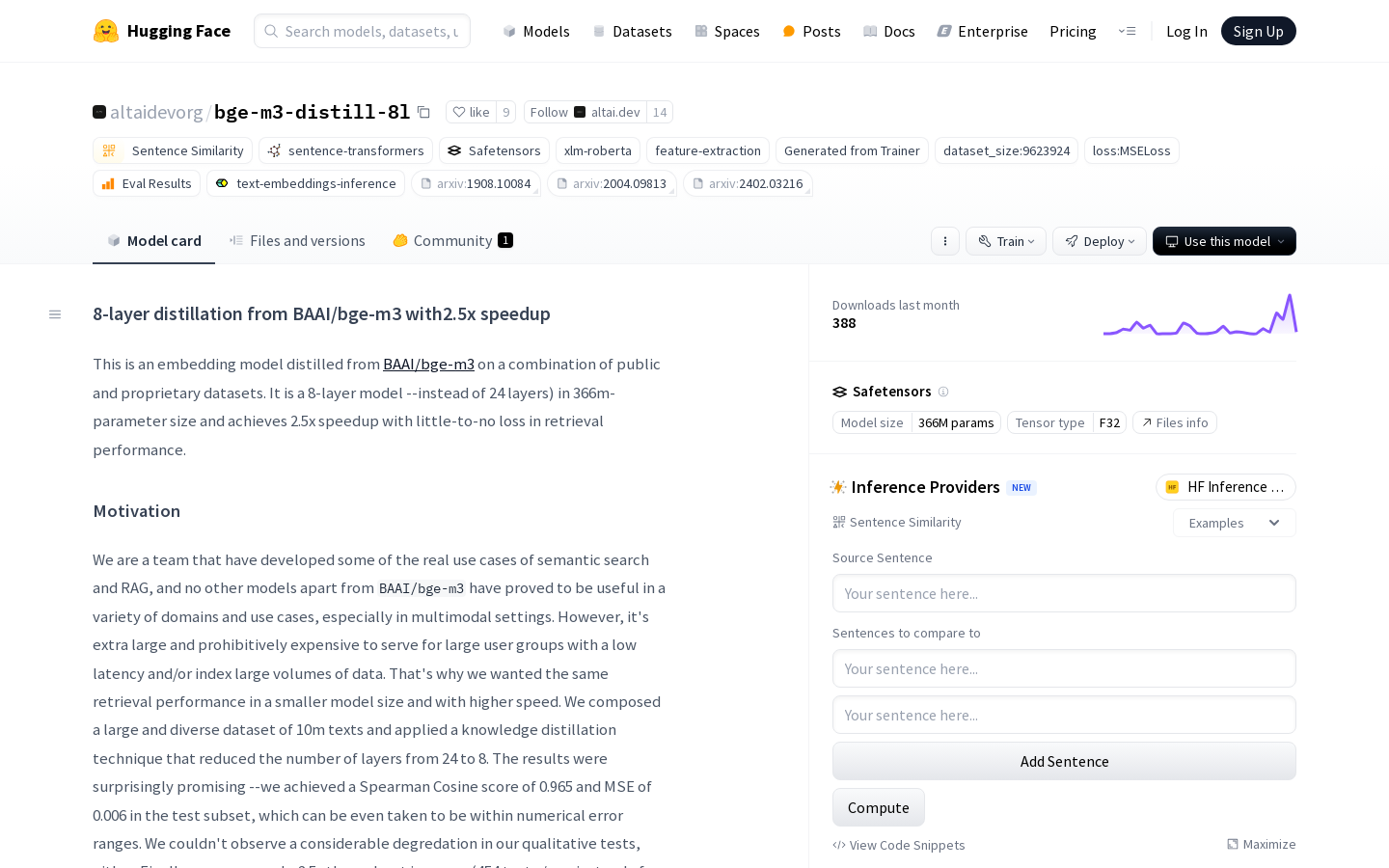Go to Datasets in the navigation
The width and height of the screenshot is (1389, 868).
click(x=632, y=31)
